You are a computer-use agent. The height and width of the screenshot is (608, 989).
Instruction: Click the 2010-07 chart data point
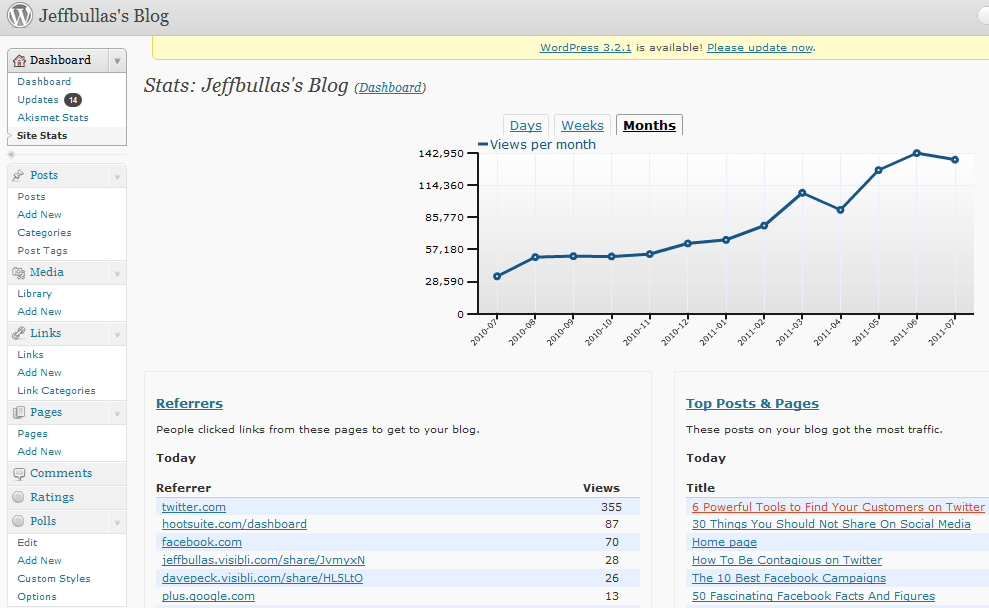497,276
